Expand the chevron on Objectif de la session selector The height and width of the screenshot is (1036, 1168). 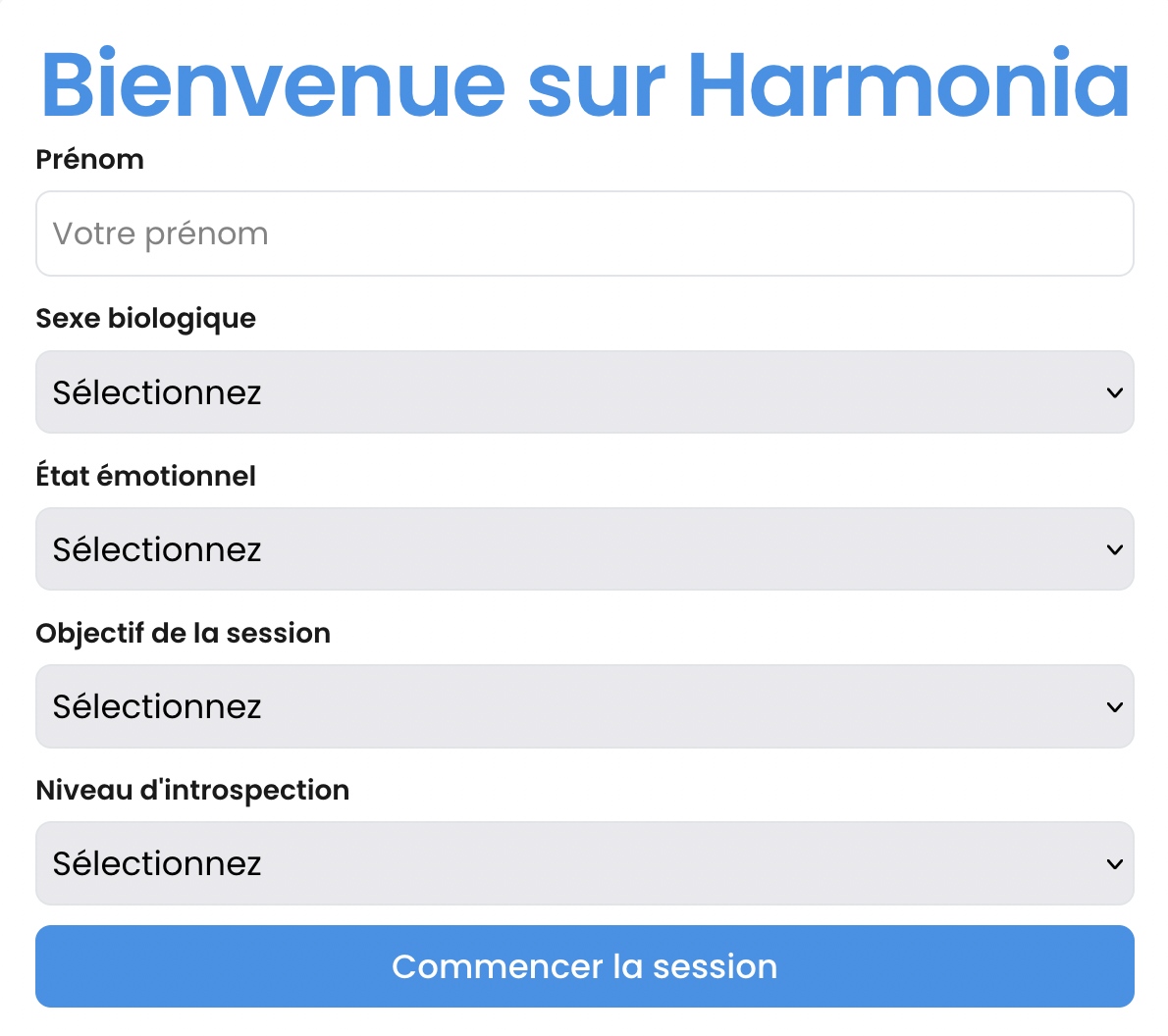(x=1114, y=705)
